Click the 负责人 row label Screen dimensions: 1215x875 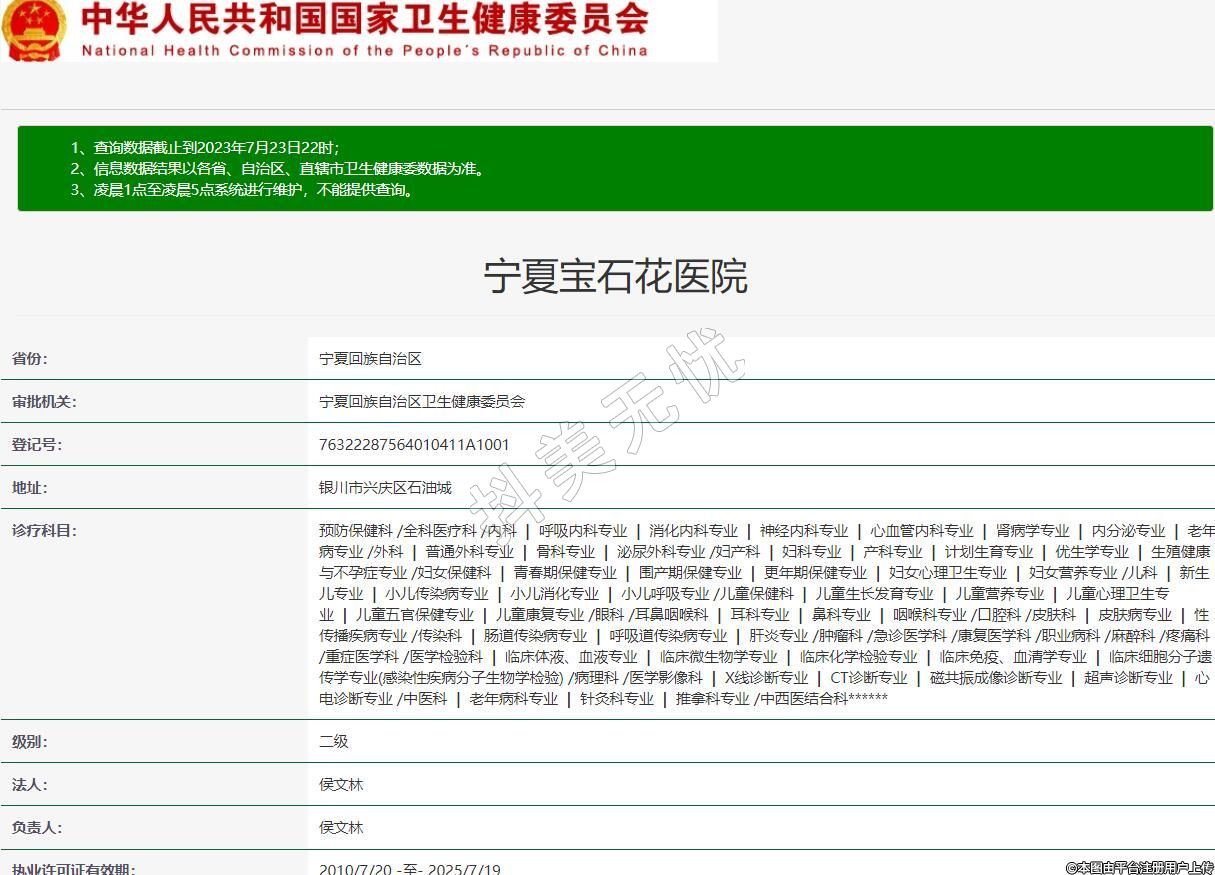tap(37, 828)
